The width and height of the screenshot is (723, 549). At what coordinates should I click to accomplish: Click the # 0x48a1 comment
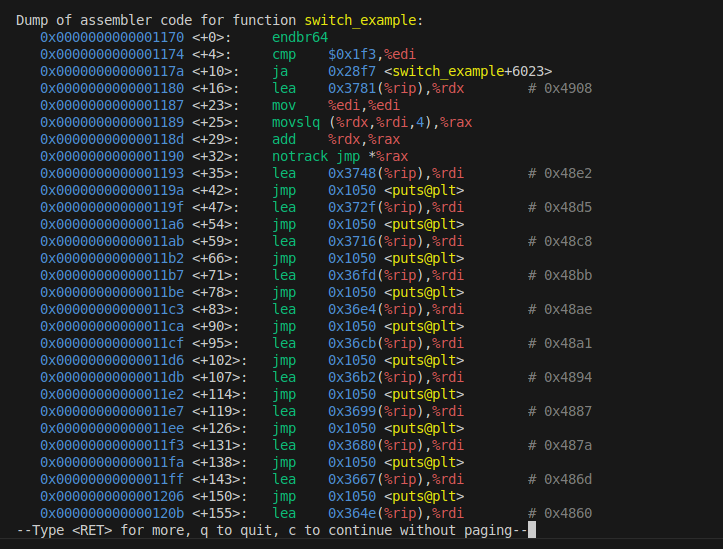coord(560,343)
